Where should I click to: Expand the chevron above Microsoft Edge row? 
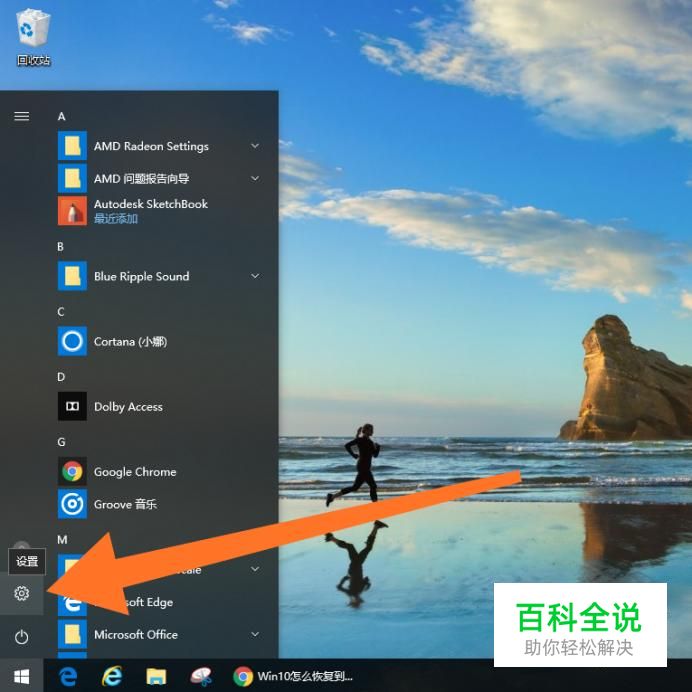(x=255, y=569)
